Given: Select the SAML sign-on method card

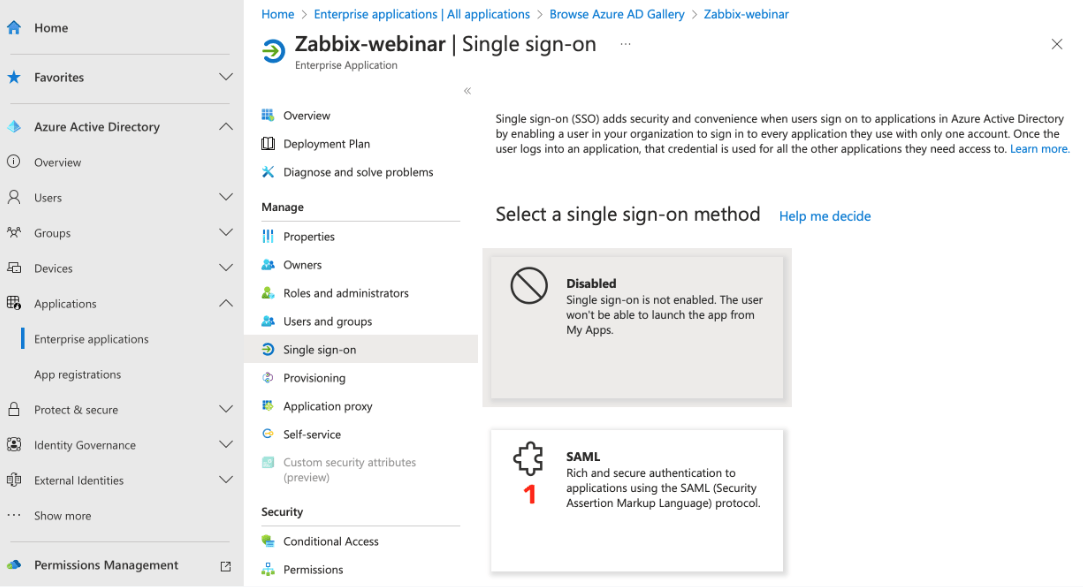Looking at the screenshot, I should pyautogui.click(x=637, y=500).
